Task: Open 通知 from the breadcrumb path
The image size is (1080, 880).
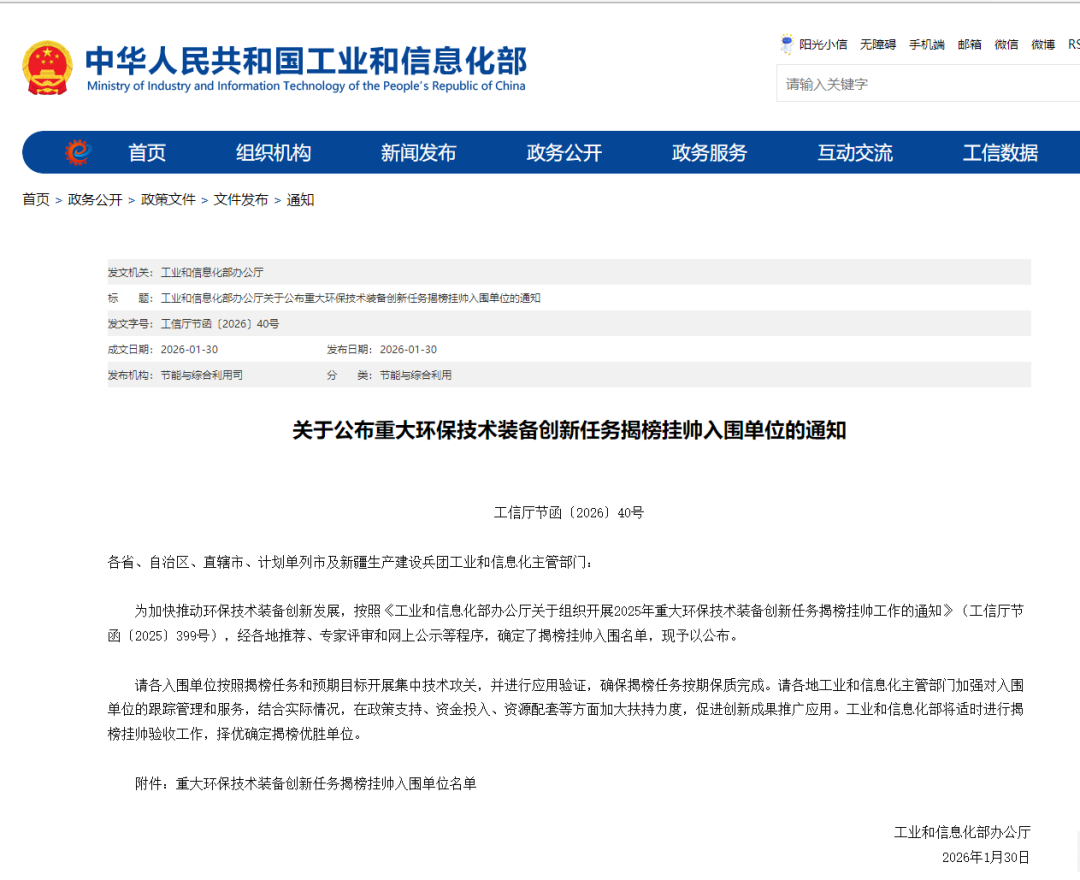Action: pyautogui.click(x=299, y=199)
